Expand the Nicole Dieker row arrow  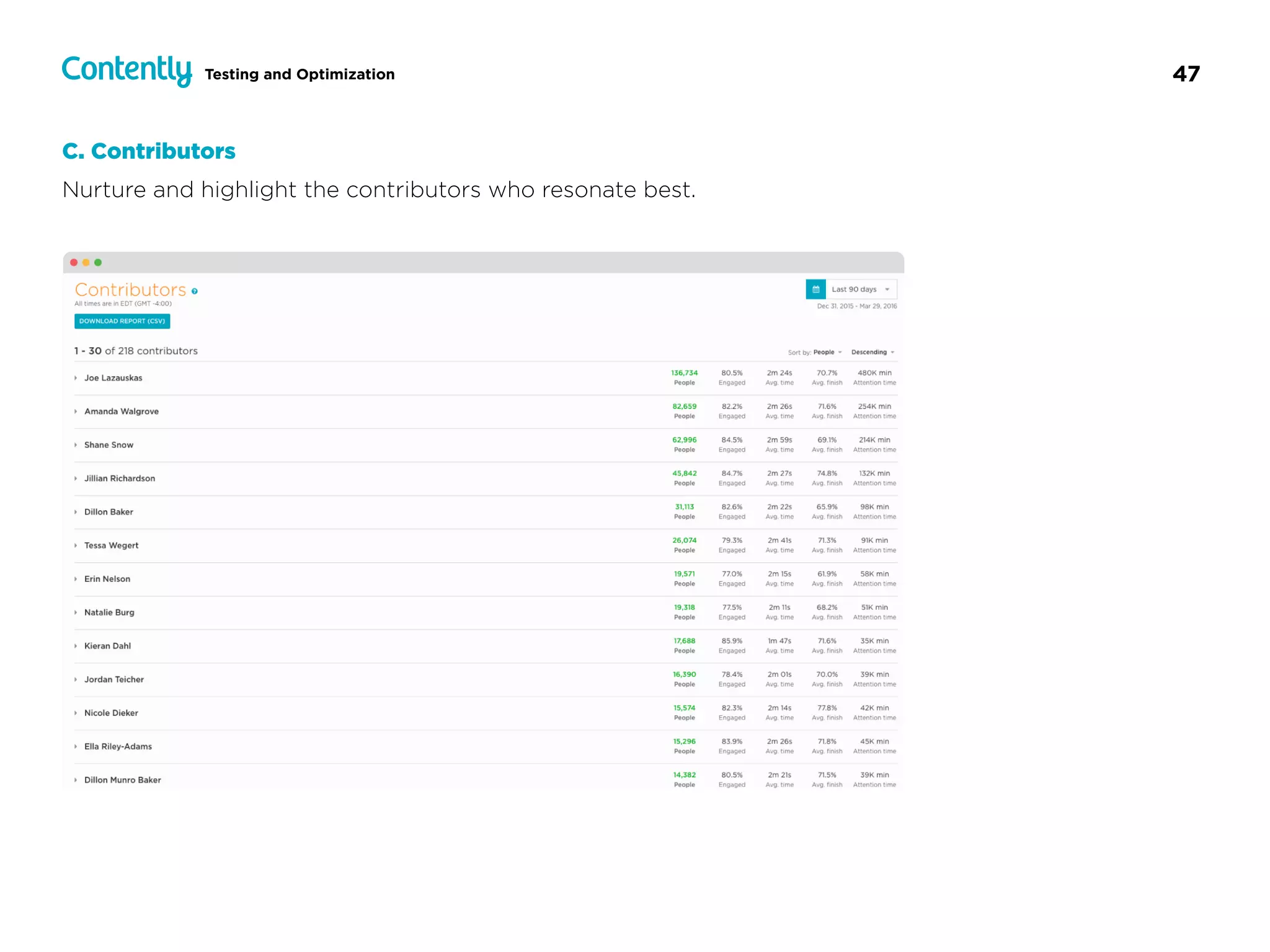[76, 713]
